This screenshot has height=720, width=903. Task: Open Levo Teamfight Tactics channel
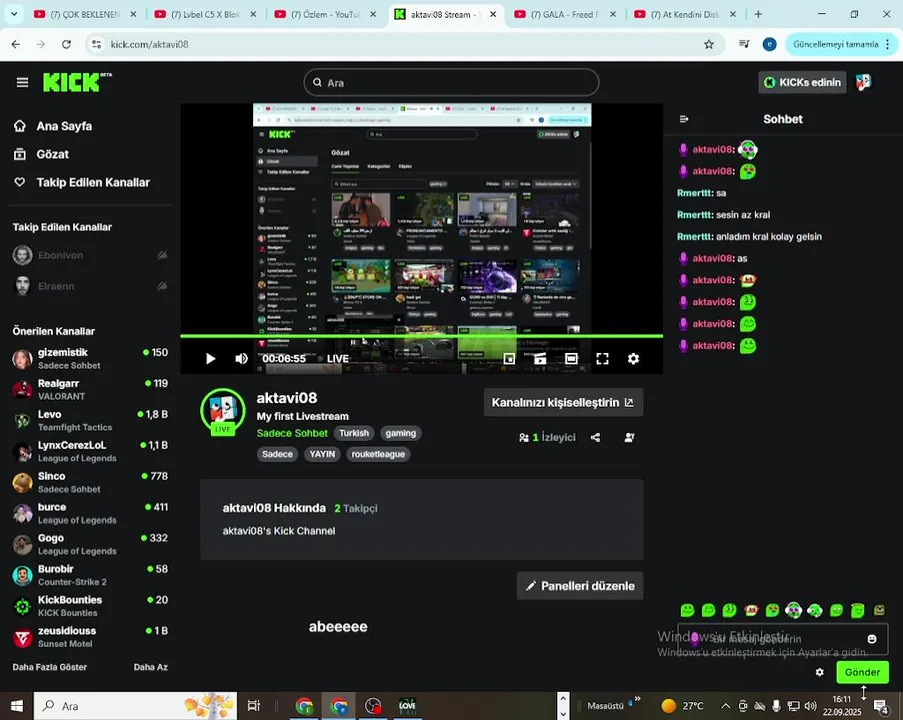(x=90, y=420)
